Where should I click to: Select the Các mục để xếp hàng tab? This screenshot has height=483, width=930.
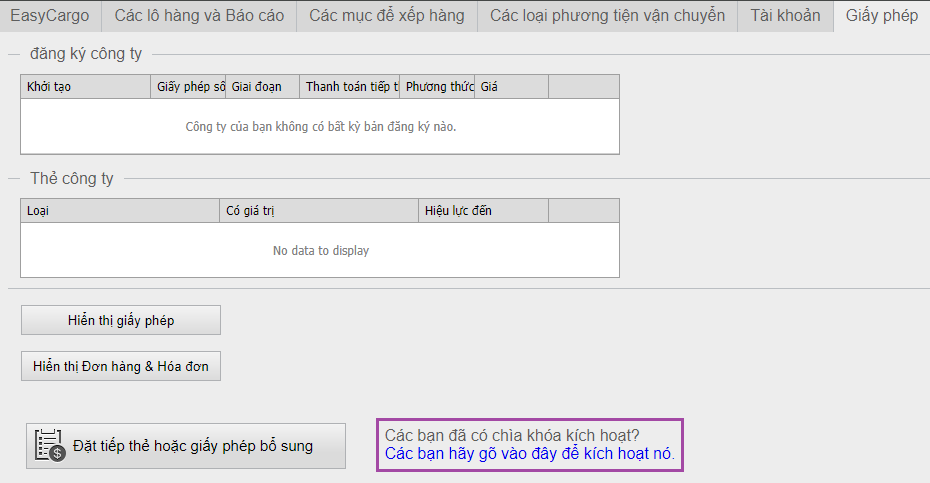click(x=386, y=16)
